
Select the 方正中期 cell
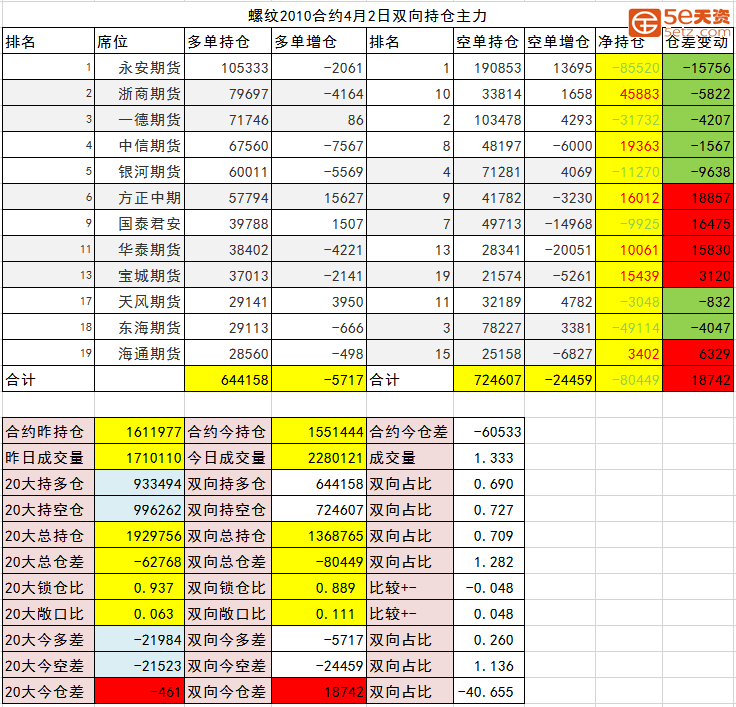tap(139, 197)
